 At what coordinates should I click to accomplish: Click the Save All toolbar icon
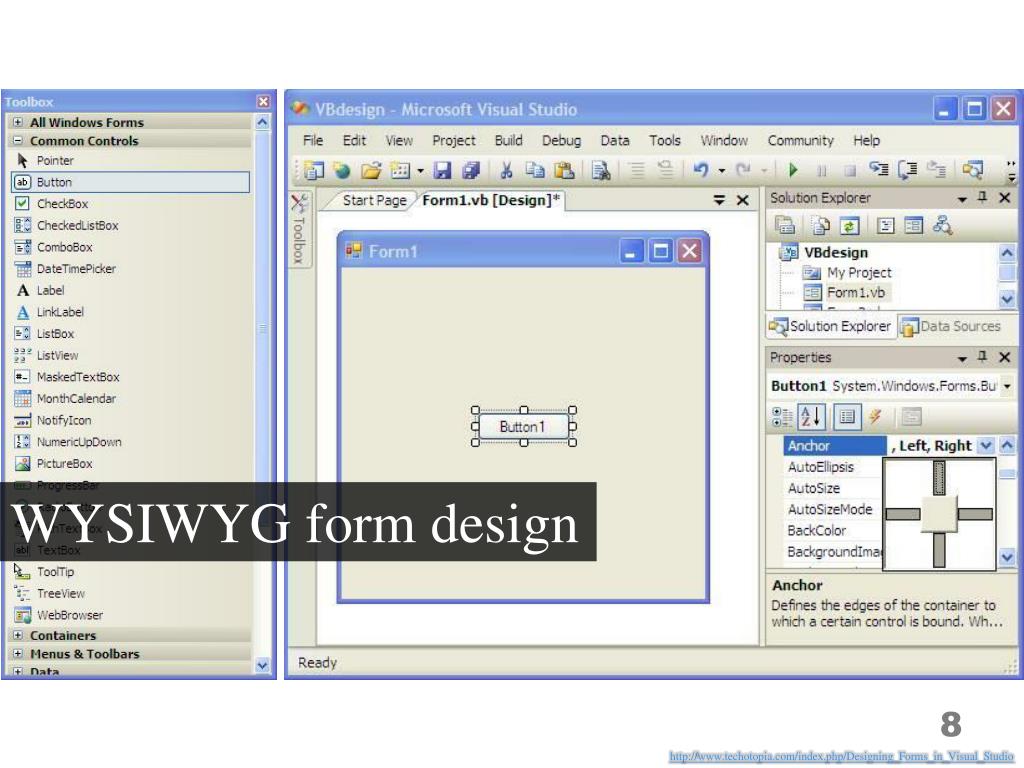(471, 170)
